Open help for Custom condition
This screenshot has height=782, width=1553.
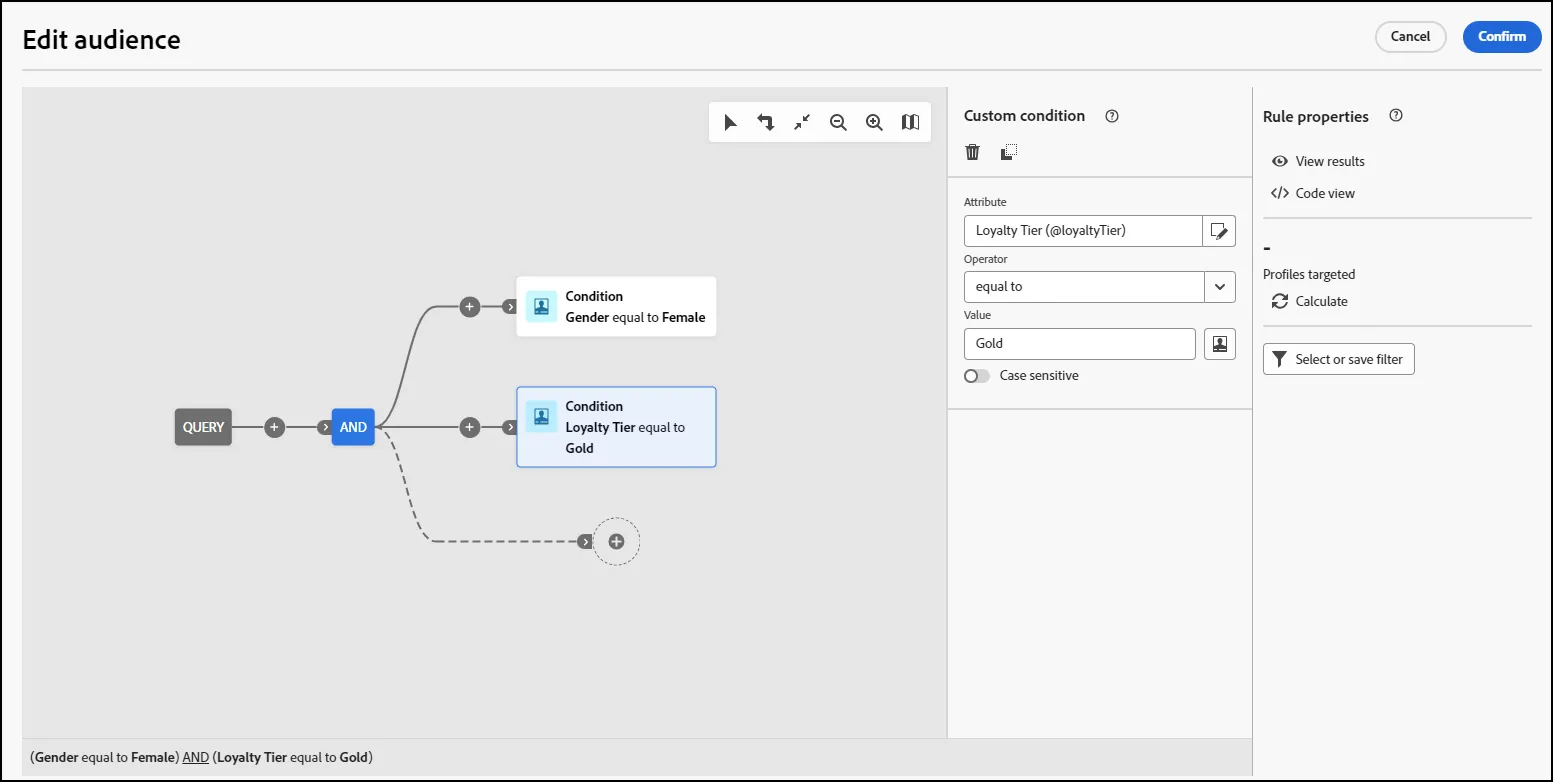[x=1111, y=116]
